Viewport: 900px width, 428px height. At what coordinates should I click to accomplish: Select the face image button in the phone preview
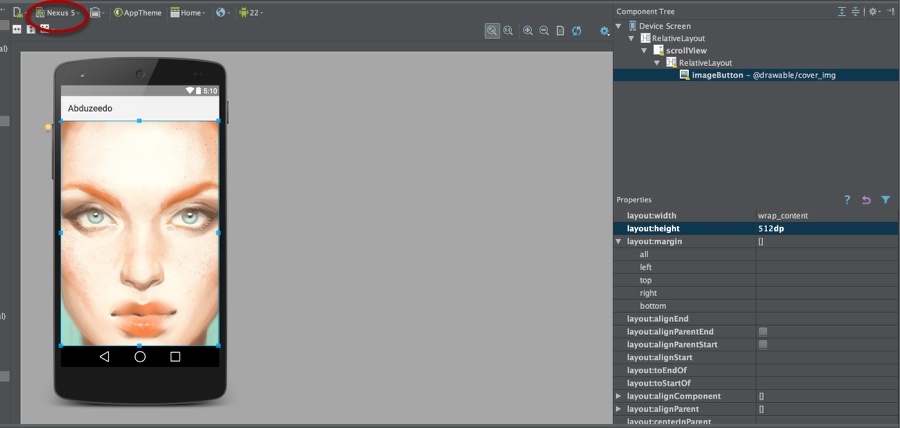click(x=140, y=233)
